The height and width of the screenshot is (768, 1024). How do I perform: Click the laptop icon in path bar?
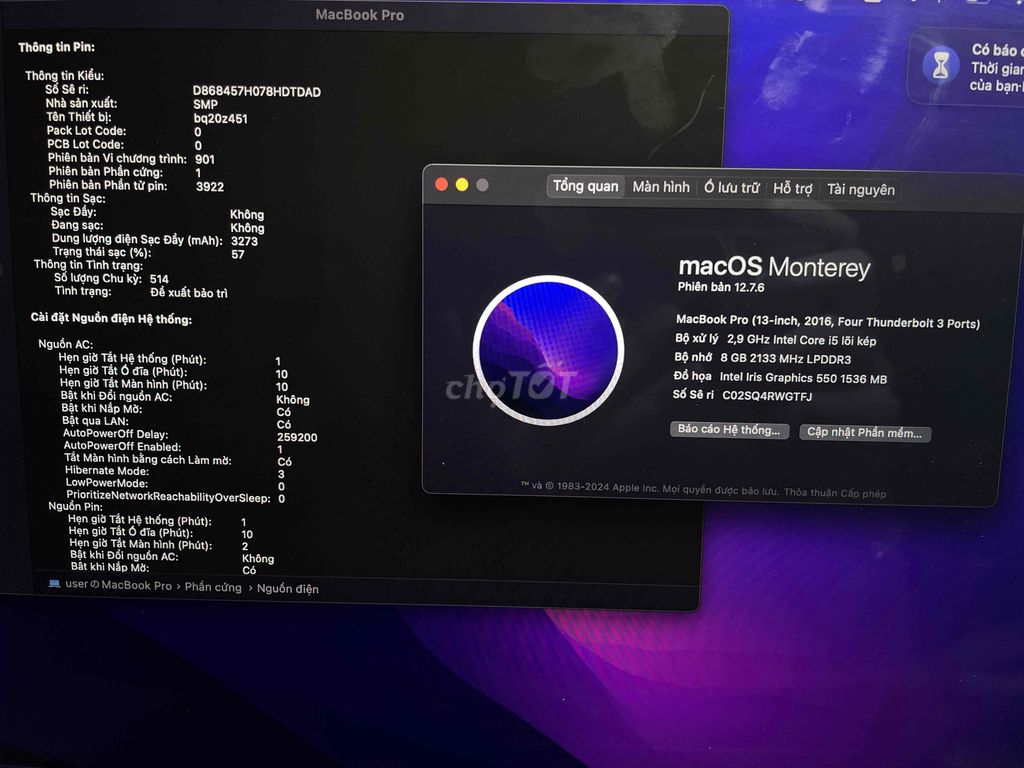(55, 583)
